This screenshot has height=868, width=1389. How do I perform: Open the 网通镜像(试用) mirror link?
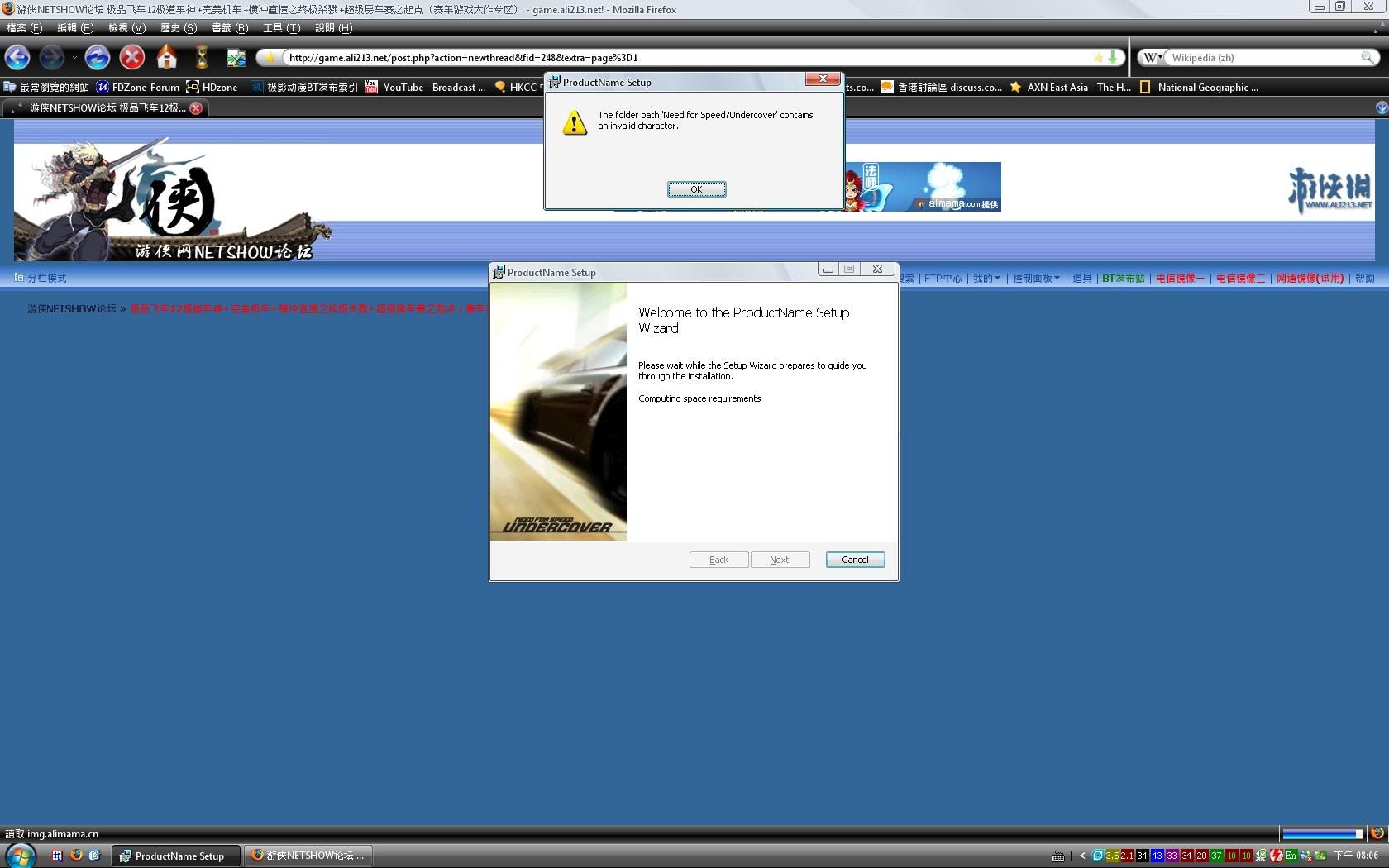(x=1310, y=279)
